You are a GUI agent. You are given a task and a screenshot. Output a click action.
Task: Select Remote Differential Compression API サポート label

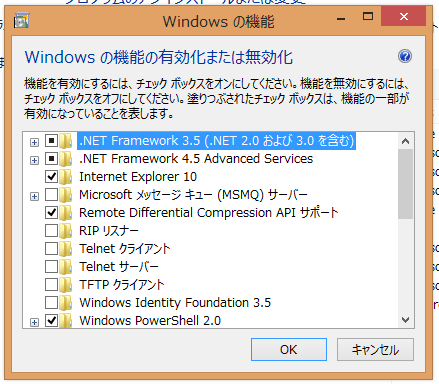coord(208,213)
